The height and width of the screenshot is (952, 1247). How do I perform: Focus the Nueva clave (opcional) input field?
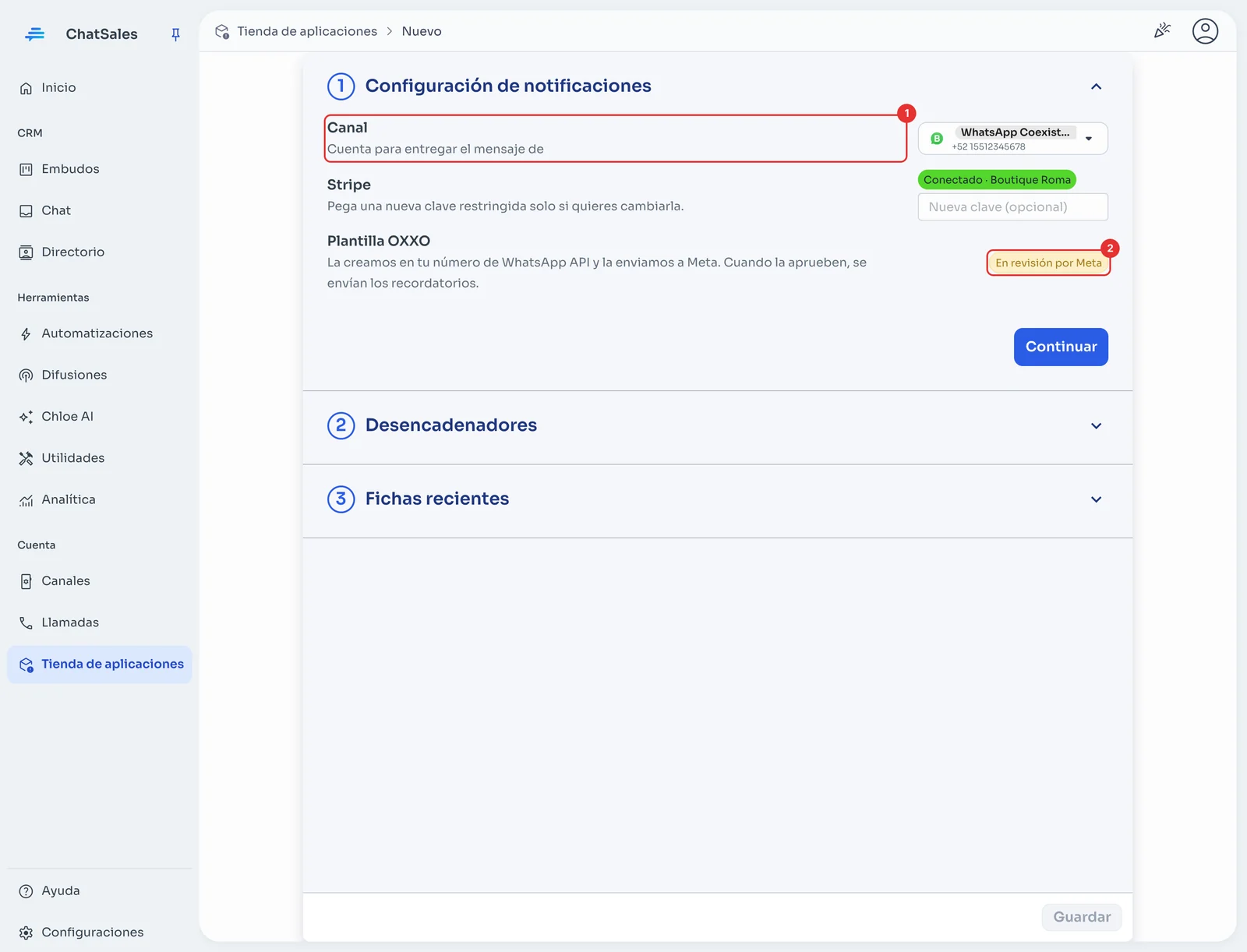point(1012,207)
